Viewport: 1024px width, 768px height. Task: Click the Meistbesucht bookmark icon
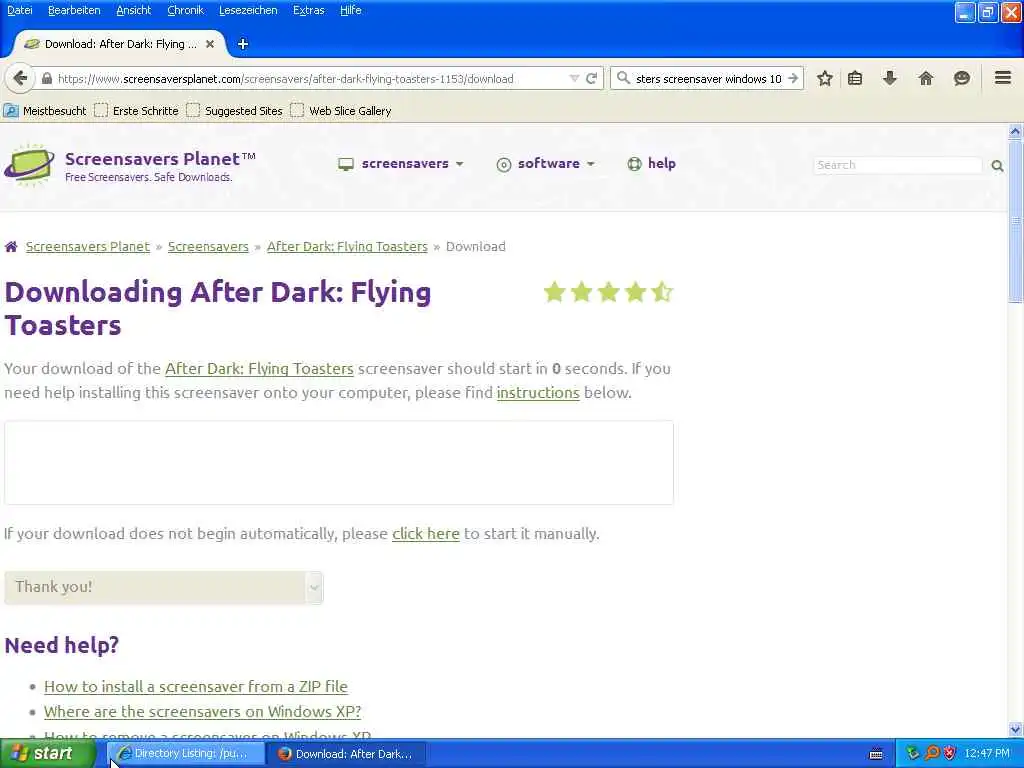point(10,110)
